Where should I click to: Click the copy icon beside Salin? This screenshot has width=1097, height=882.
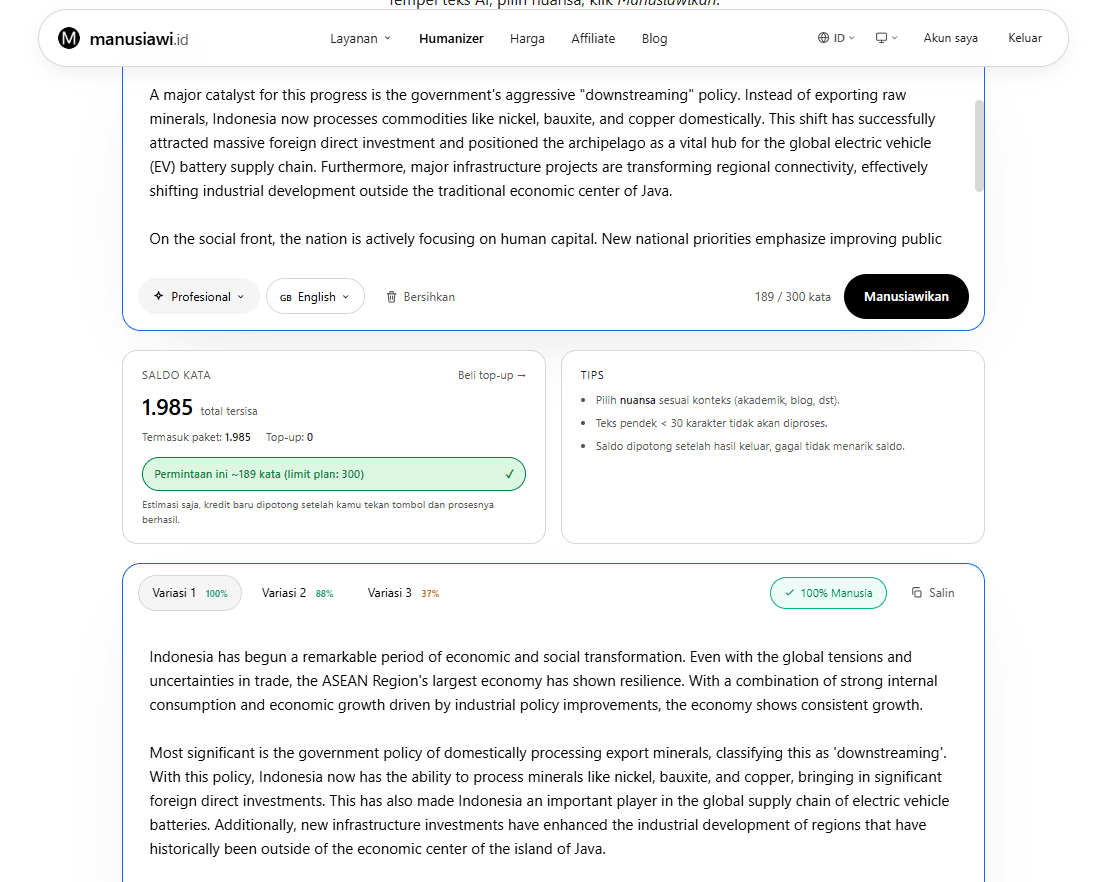pyautogui.click(x=916, y=592)
